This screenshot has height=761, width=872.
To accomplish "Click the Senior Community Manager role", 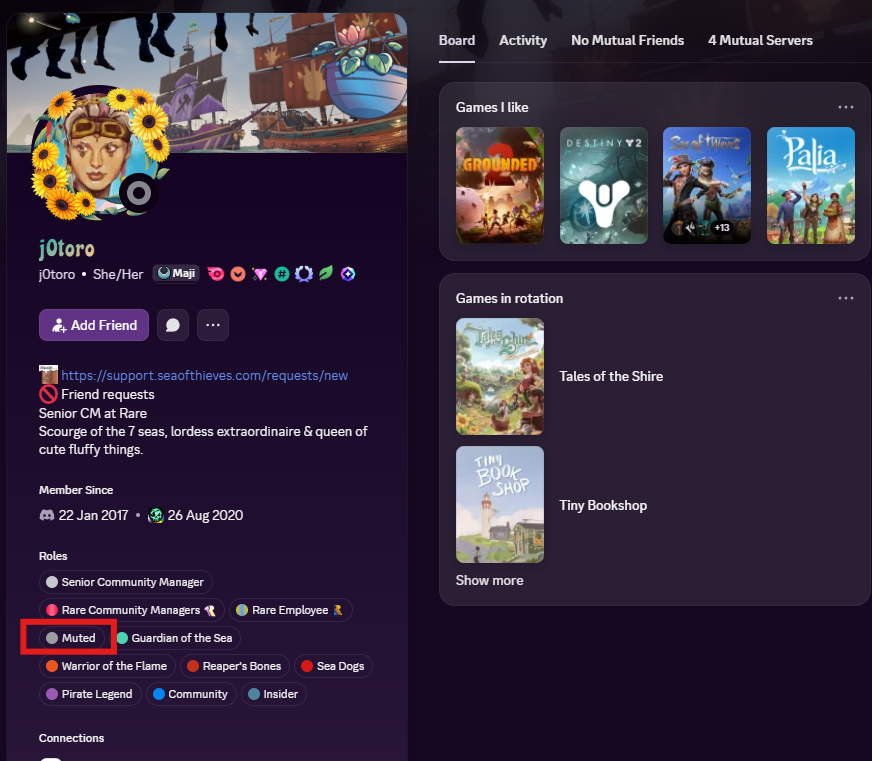I will click(126, 582).
